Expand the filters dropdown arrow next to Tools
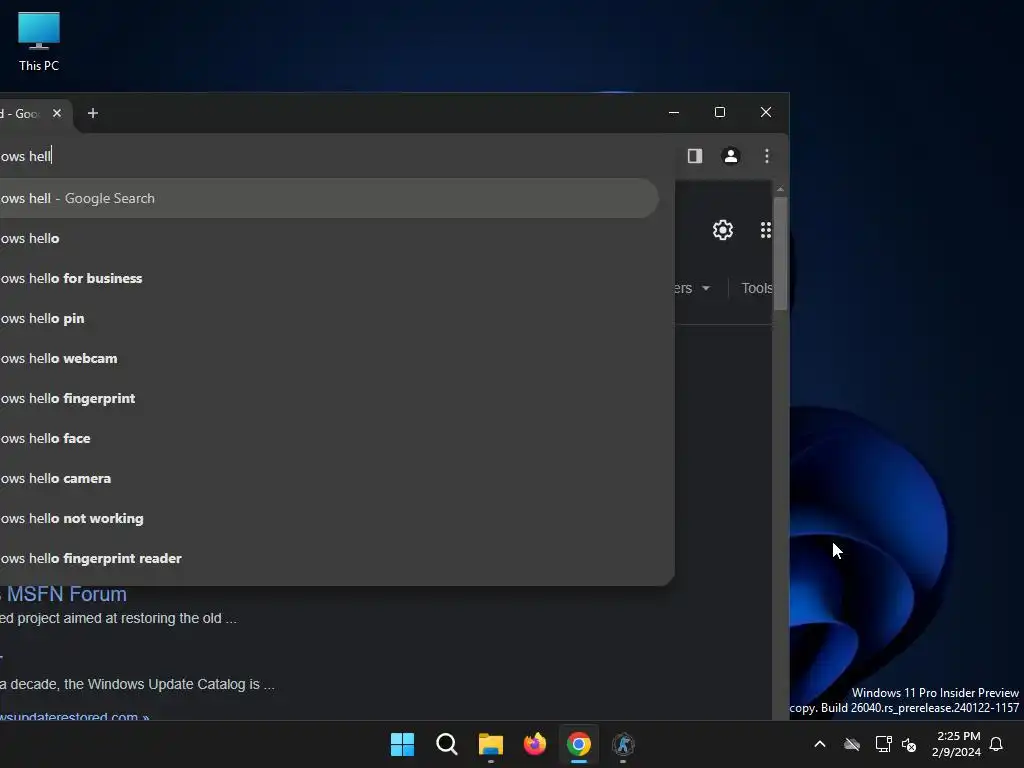Image resolution: width=1024 pixels, height=768 pixels. (x=706, y=288)
